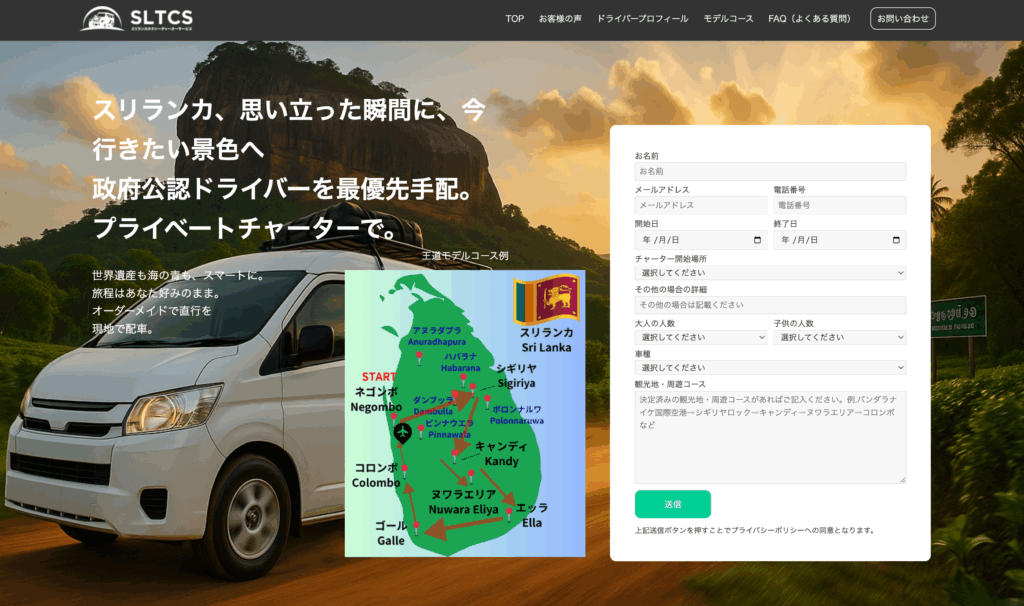Image resolution: width=1024 pixels, height=606 pixels.
Task: Open FAQ（よくある質問） page
Action: [x=809, y=19]
